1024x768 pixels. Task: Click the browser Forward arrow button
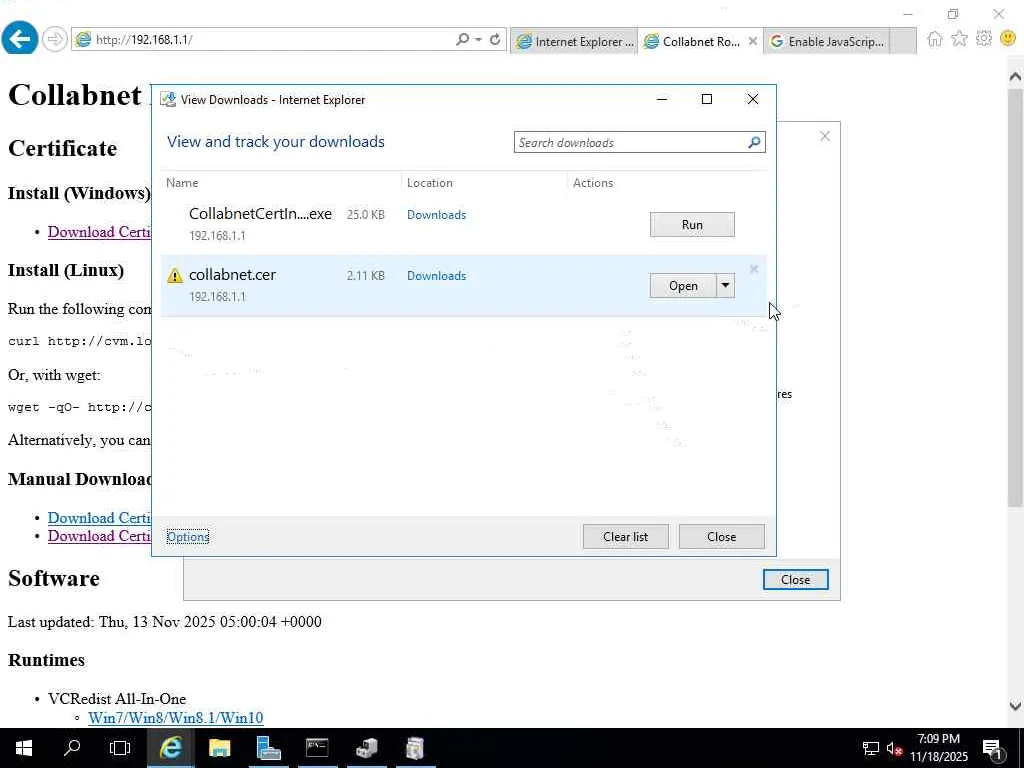[x=54, y=39]
